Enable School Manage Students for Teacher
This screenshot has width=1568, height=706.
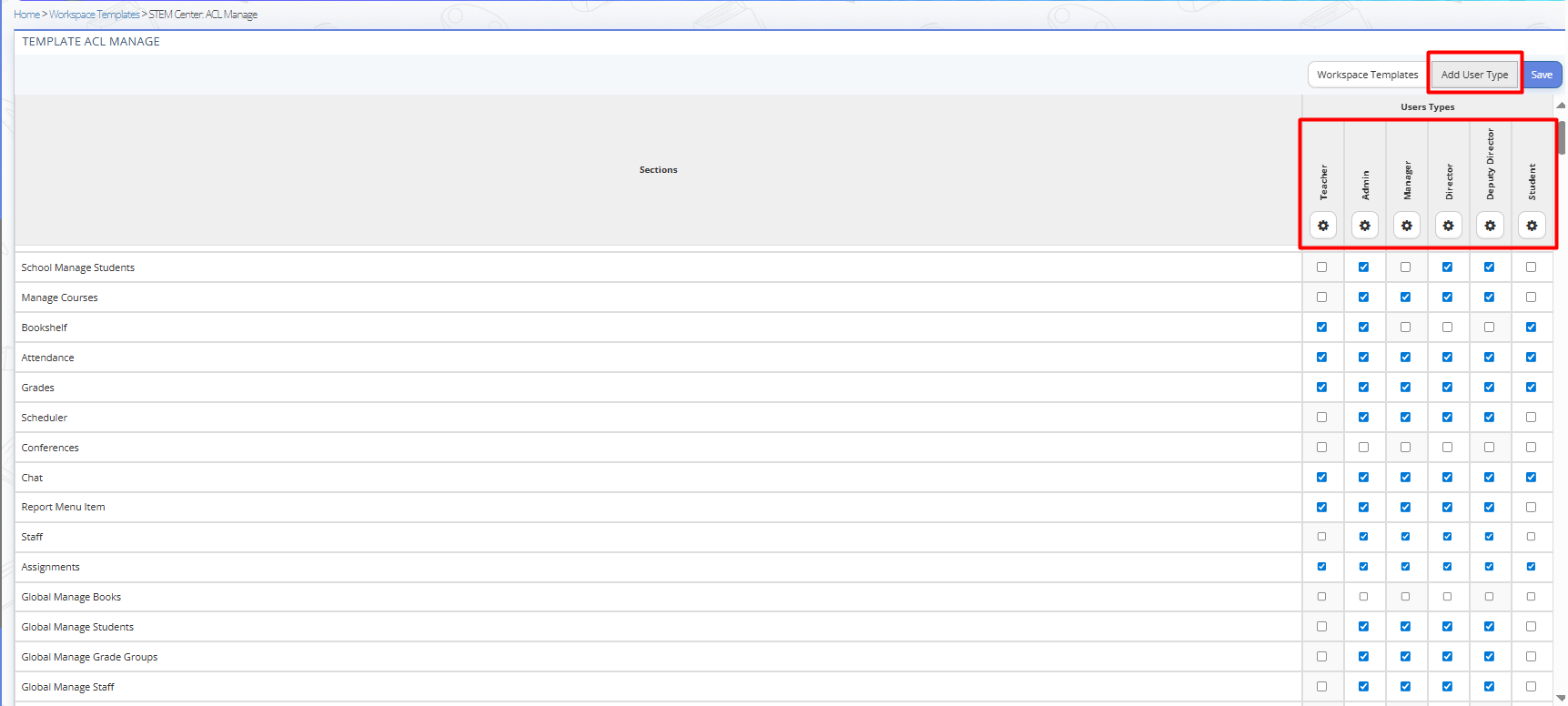pyautogui.click(x=1321, y=267)
